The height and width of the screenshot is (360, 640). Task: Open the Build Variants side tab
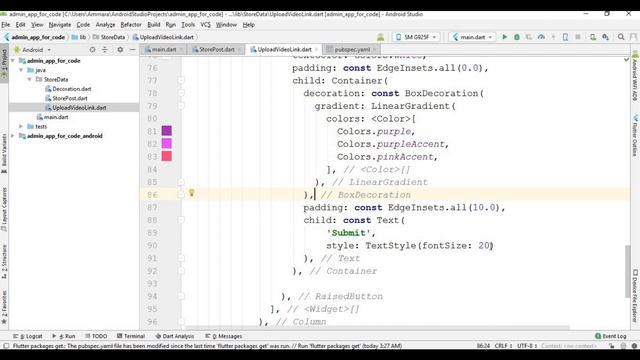4,153
